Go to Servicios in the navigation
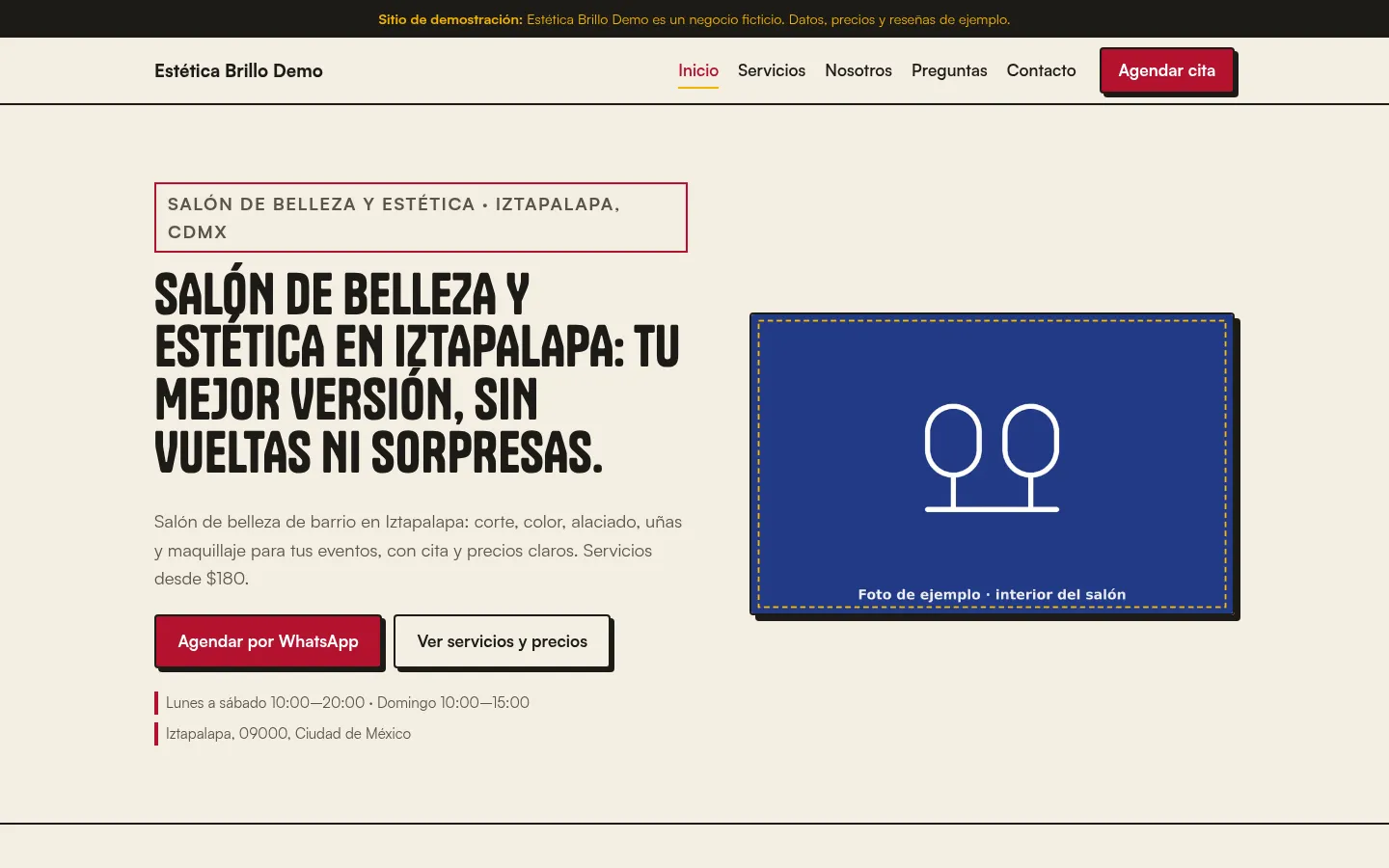 coord(772,70)
